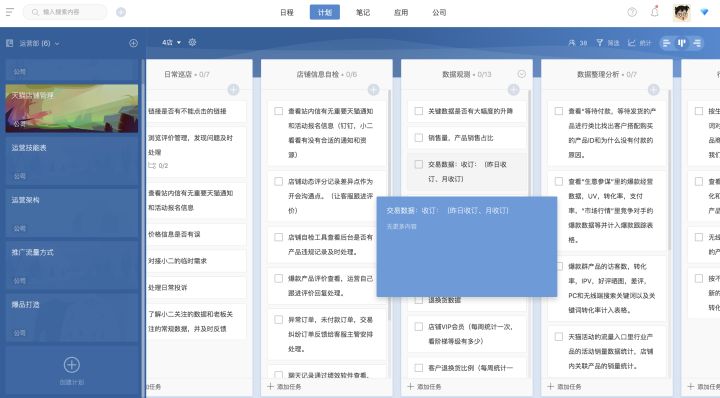Click the 日常巡店 column title
The image size is (720, 398).
click(x=178, y=74)
